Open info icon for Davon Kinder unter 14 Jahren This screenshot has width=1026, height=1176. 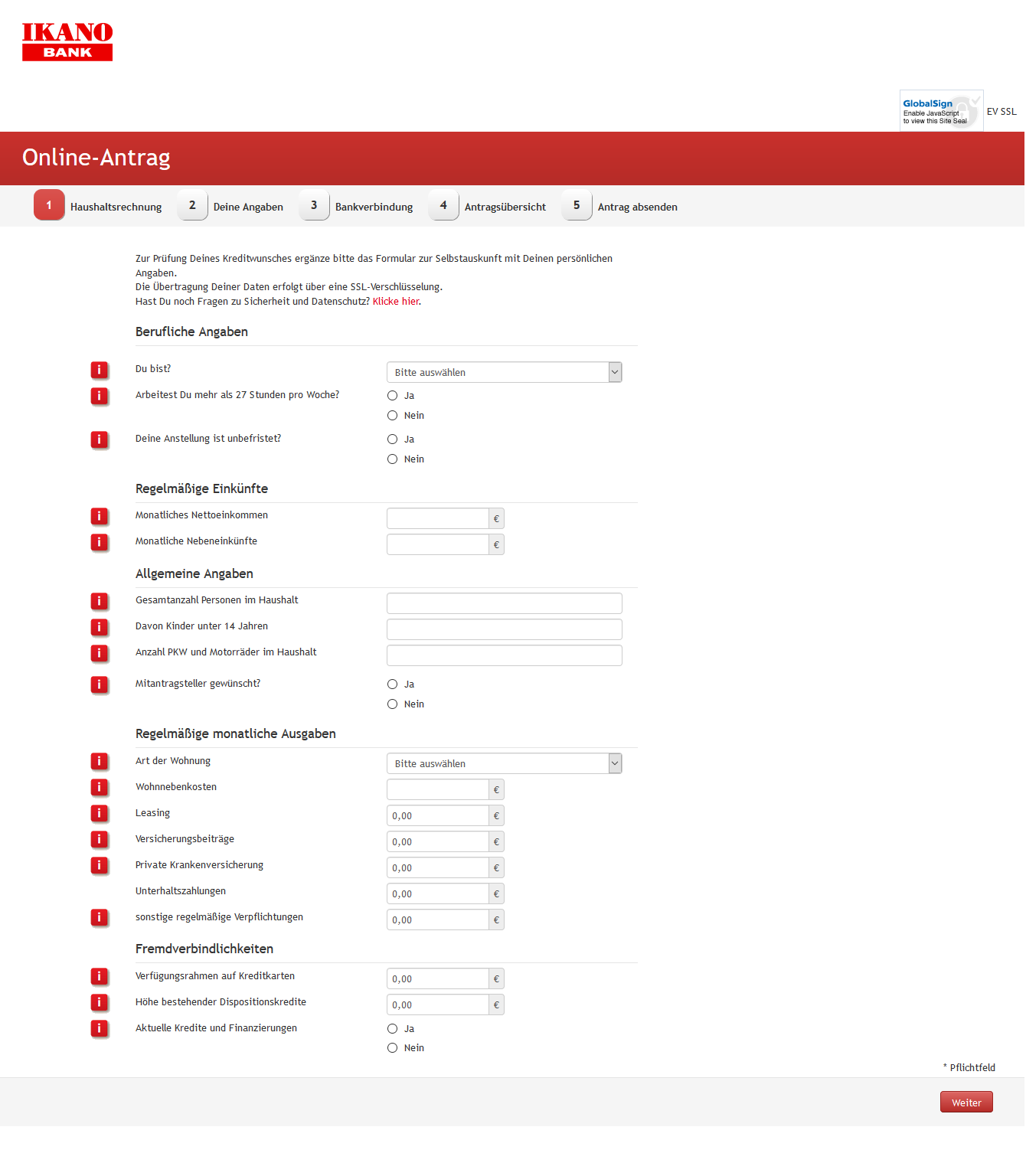tap(100, 628)
